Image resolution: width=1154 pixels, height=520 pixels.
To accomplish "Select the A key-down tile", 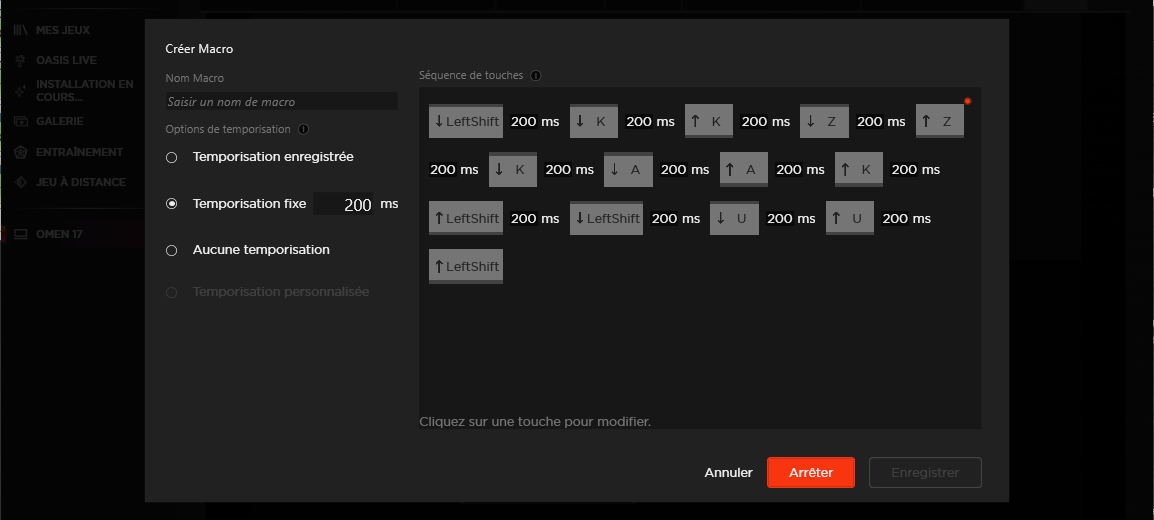I will pos(628,169).
